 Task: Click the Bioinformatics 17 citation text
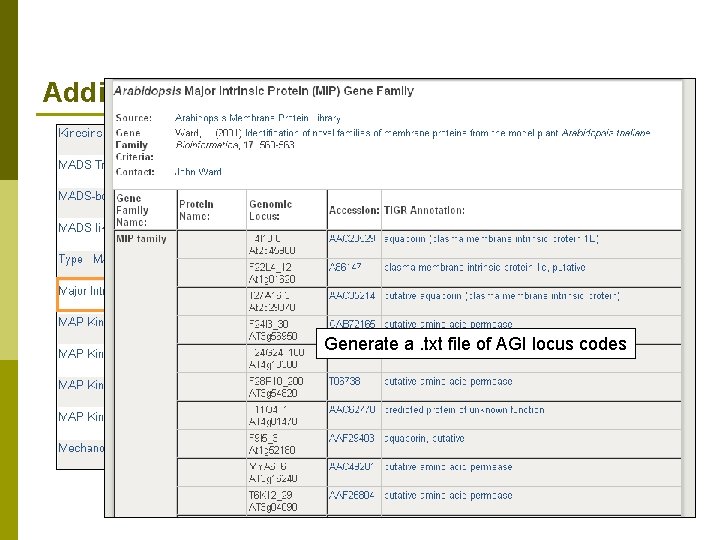click(235, 145)
